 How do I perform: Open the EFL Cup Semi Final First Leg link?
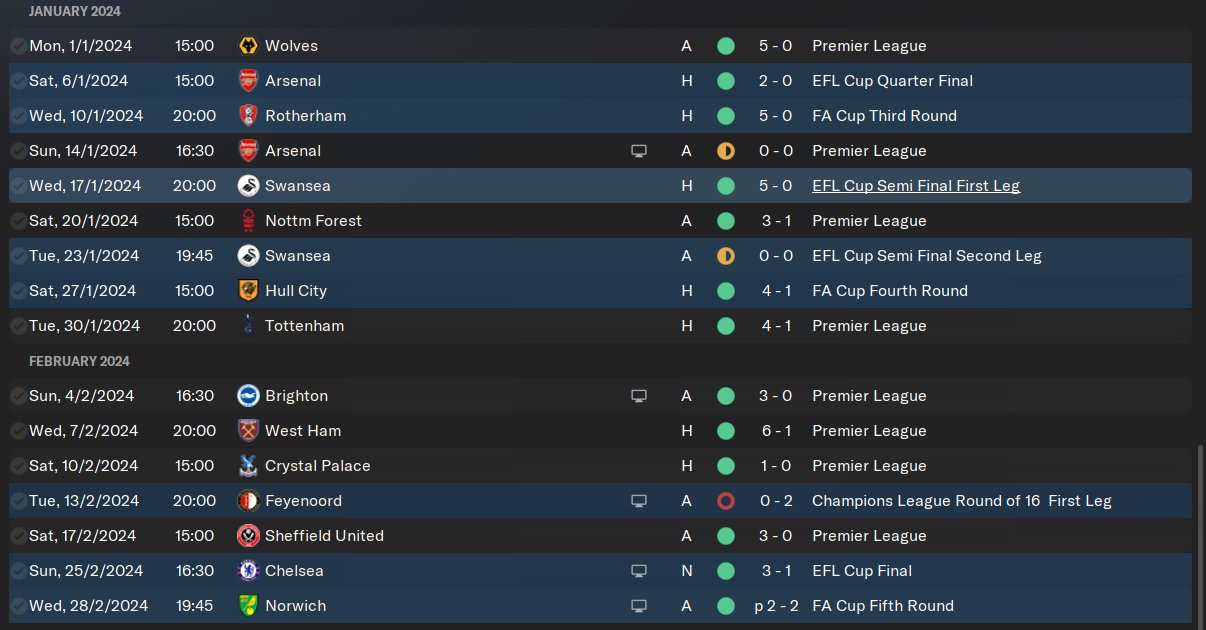[x=916, y=186]
